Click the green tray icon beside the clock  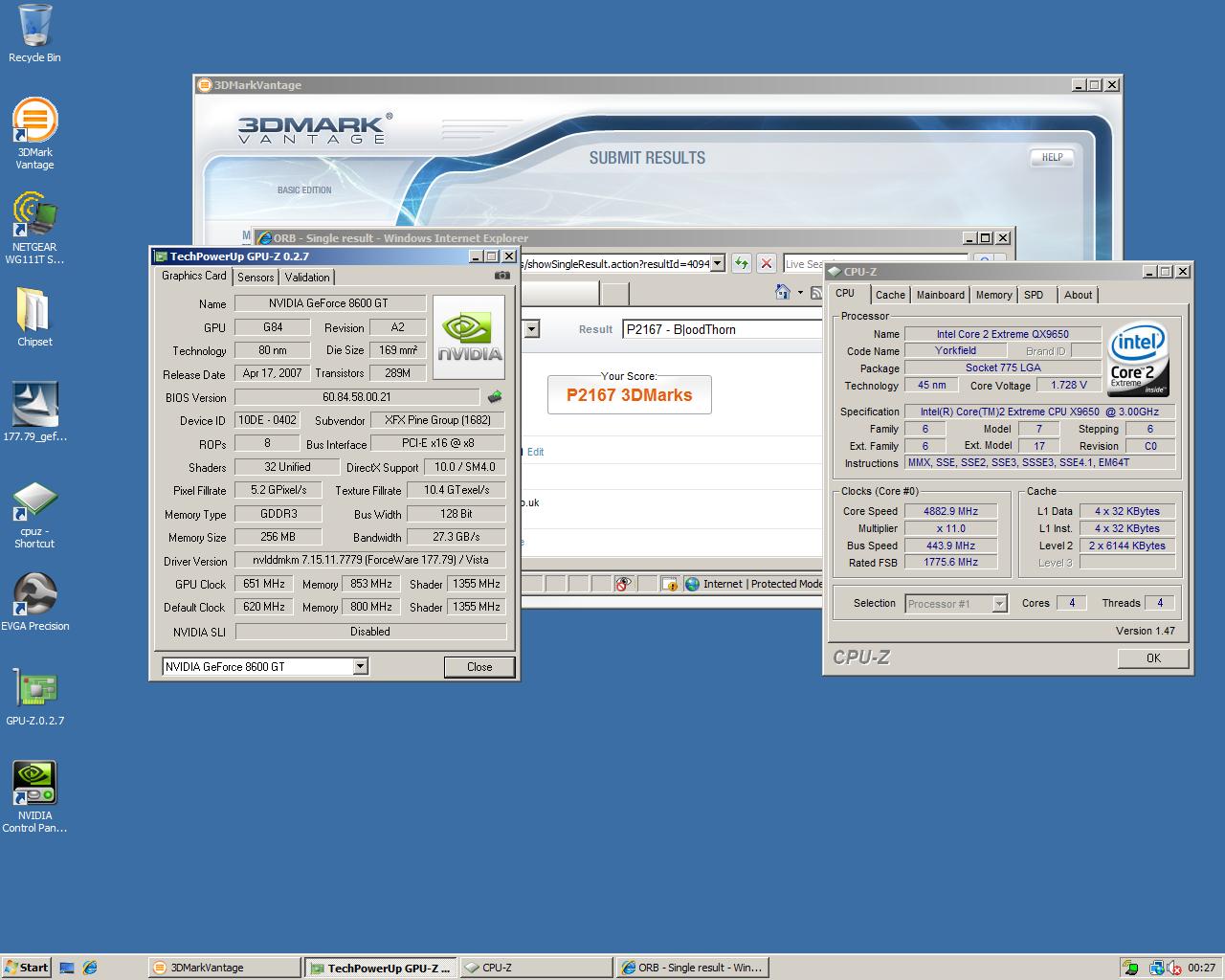(1131, 968)
